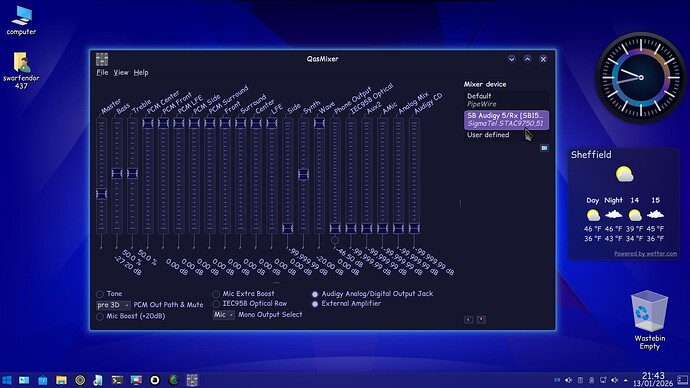The image size is (690, 388).
Task: Click the Wave slider handle
Action: [x=319, y=123]
